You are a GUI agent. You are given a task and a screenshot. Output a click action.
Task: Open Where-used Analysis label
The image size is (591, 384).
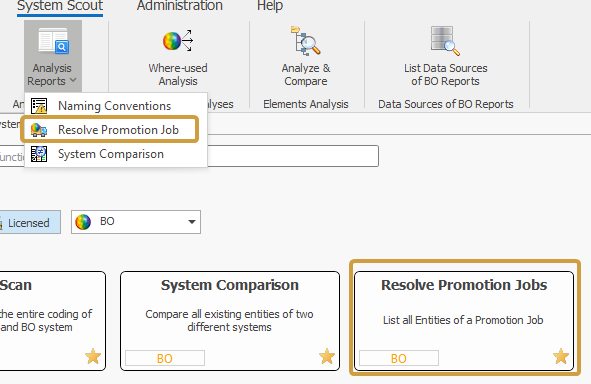[x=178, y=75]
